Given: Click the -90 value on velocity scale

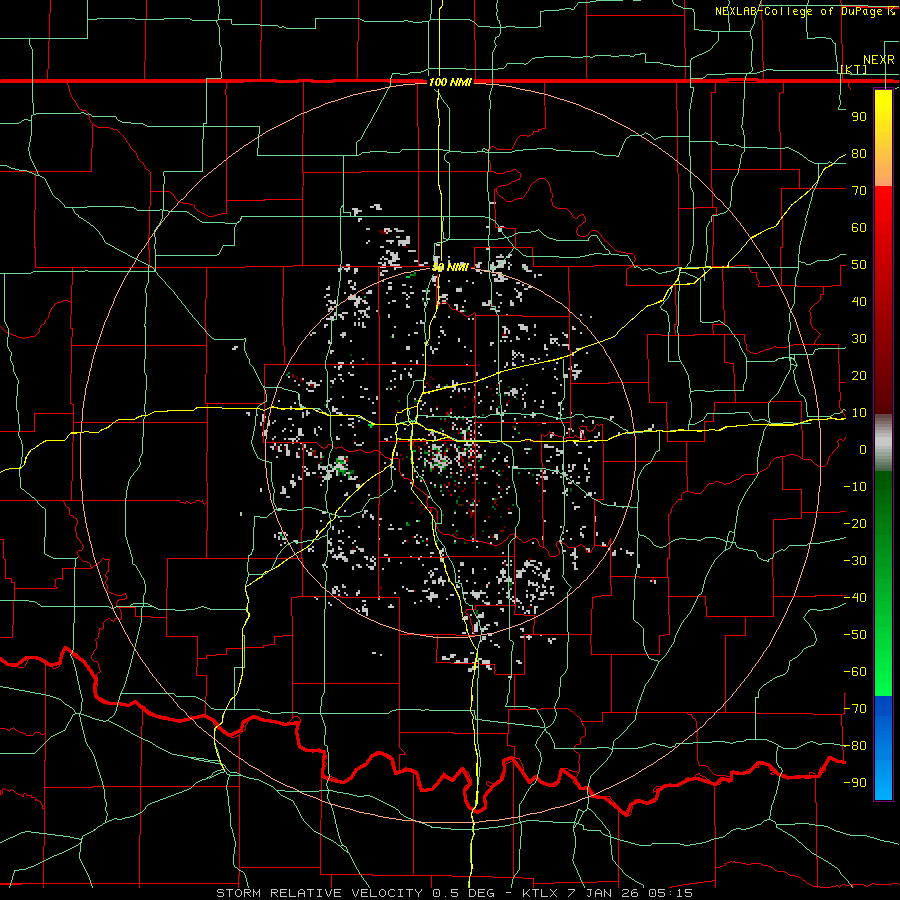Looking at the screenshot, I should [x=855, y=783].
